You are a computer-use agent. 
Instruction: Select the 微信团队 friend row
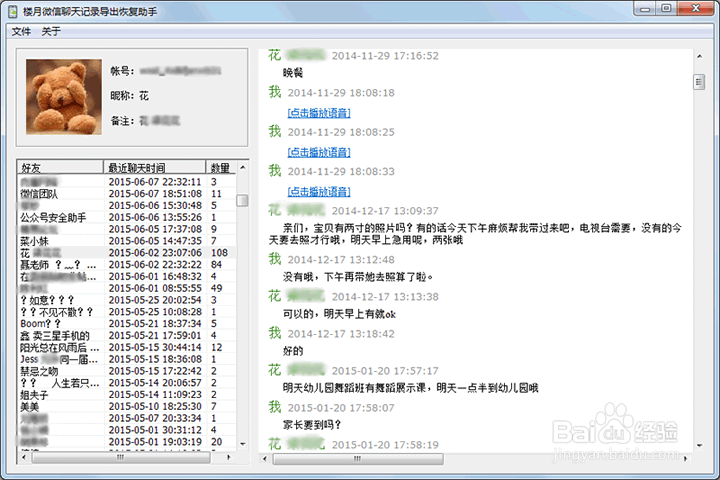pos(127,194)
